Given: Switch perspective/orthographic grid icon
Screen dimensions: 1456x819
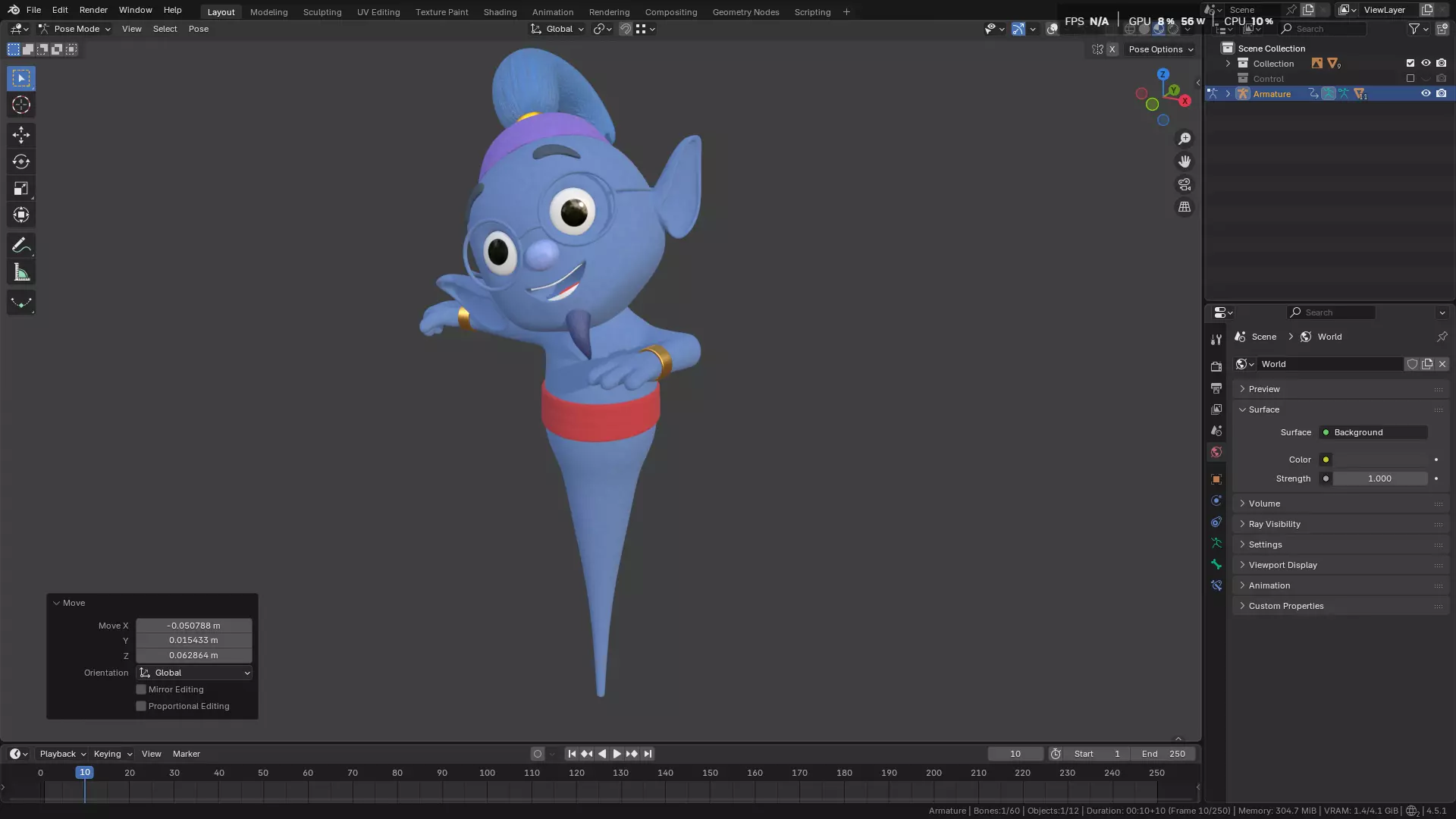Looking at the screenshot, I should [1185, 207].
